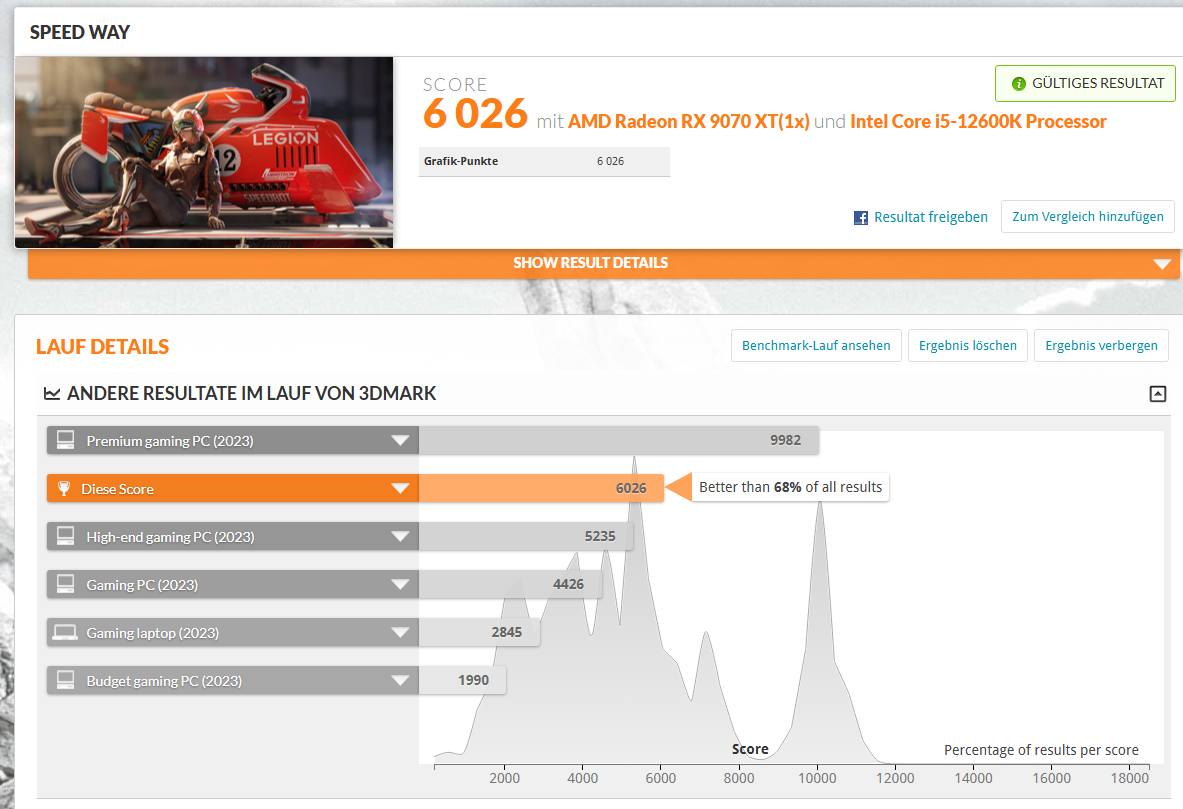Viewport: 1183px width, 809px height.
Task: Click the monitor icon for Gaming PC (2023)
Action: 66,584
